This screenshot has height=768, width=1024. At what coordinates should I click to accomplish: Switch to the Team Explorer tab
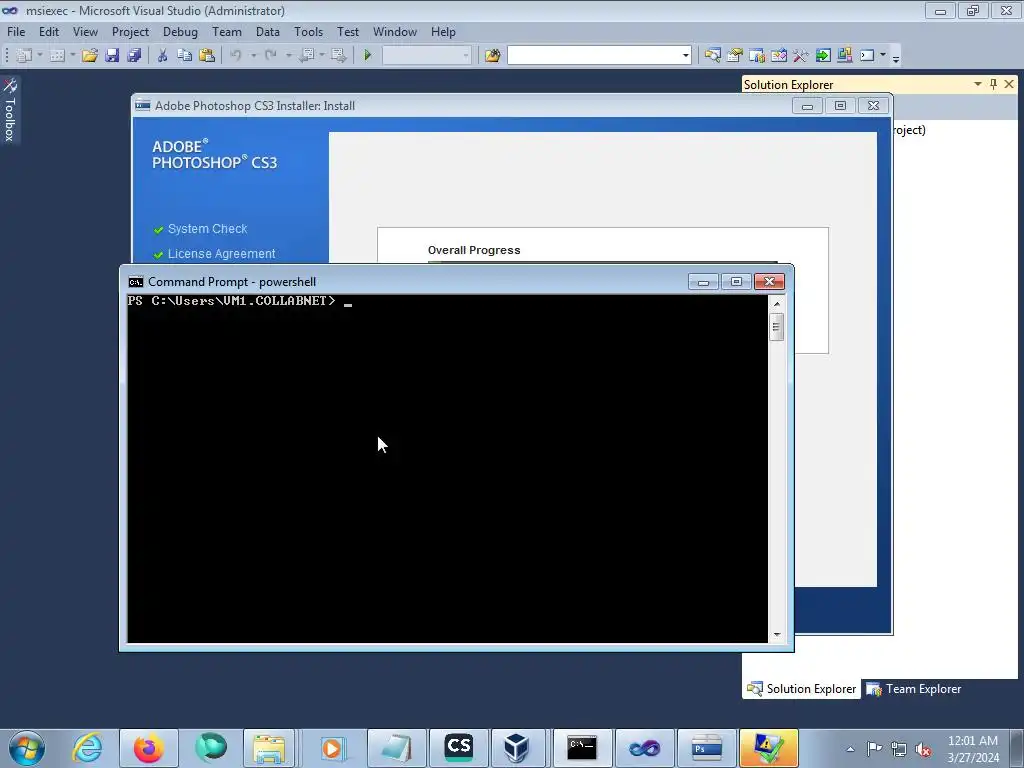[914, 689]
